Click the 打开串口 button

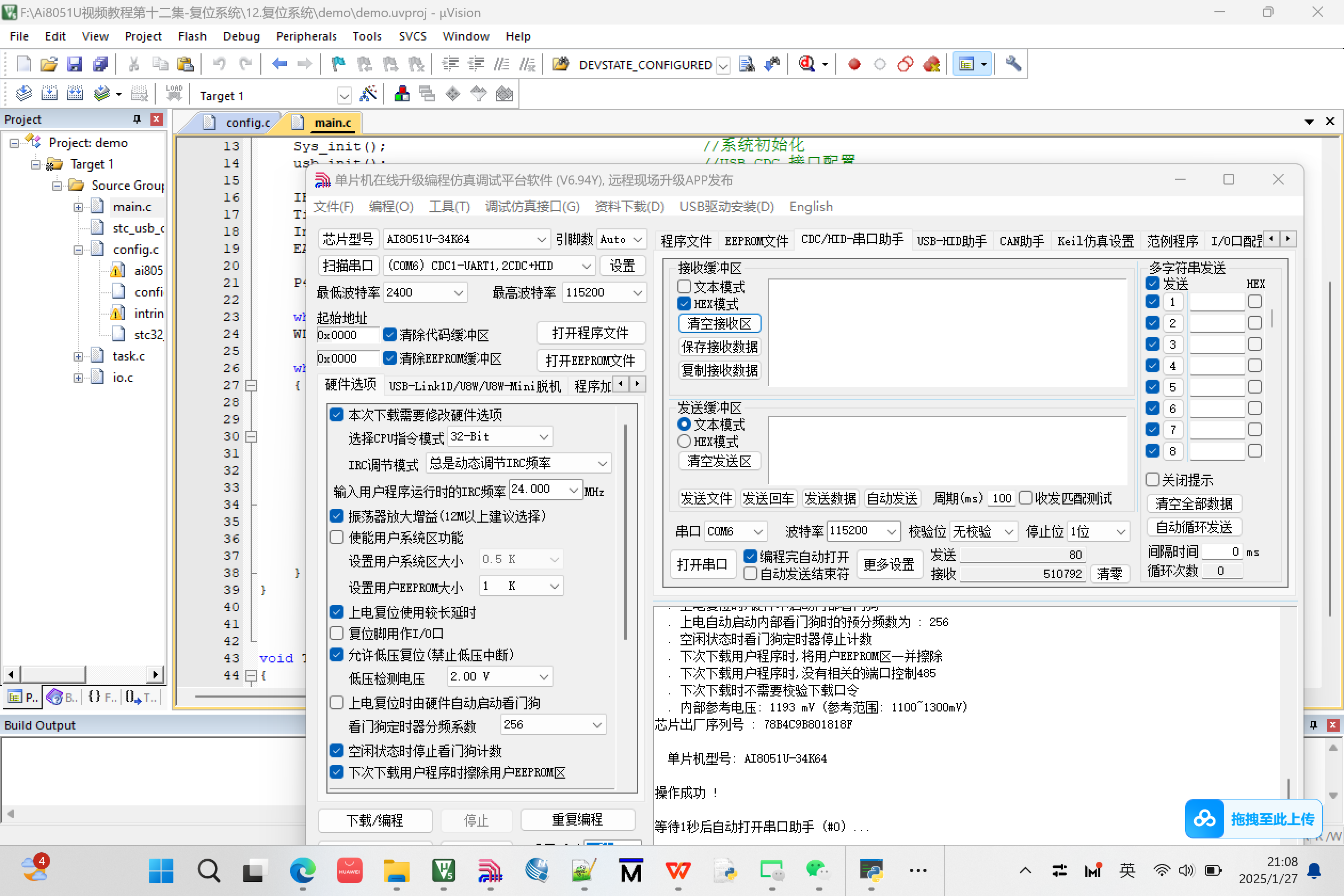coord(702,565)
